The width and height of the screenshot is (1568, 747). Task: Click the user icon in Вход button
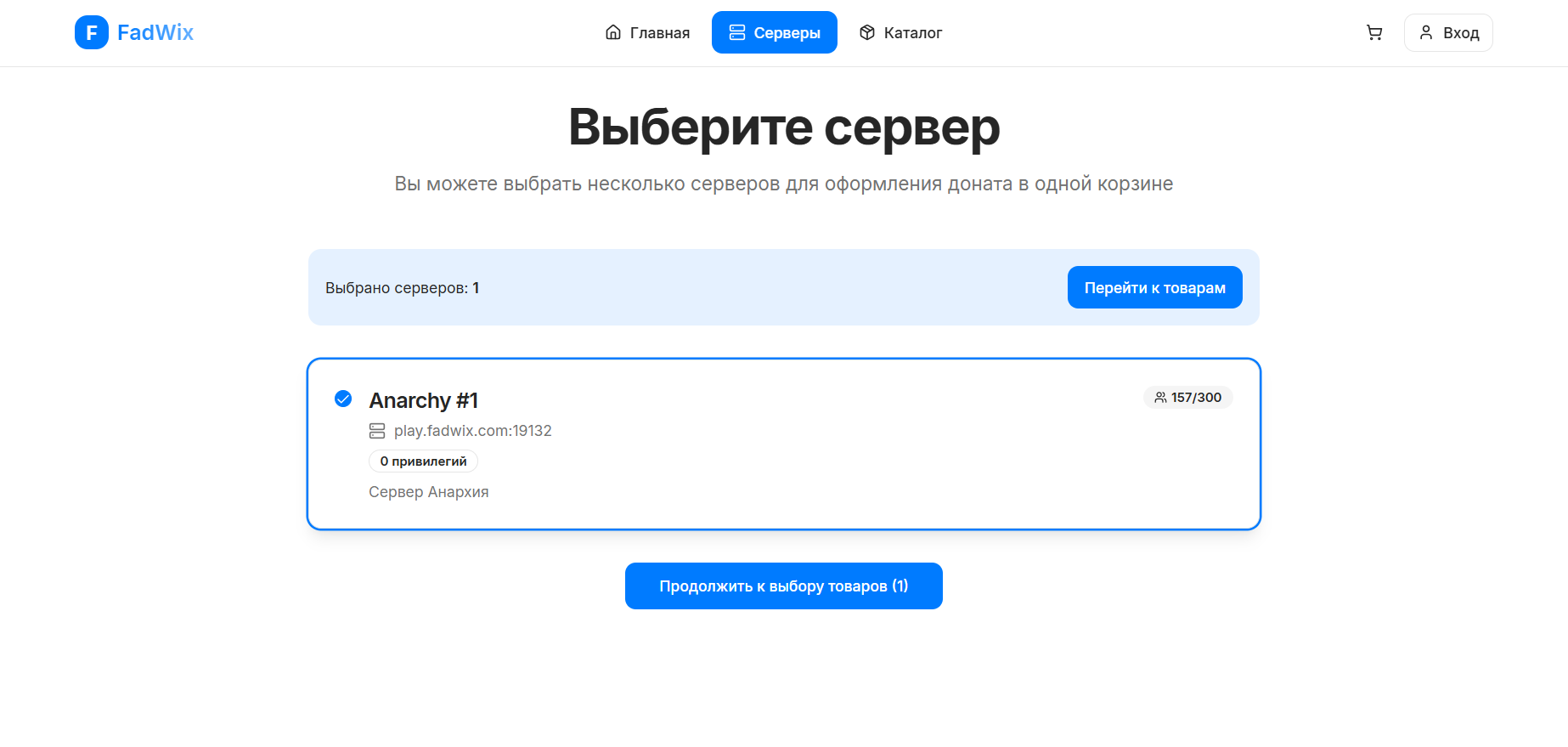[x=1426, y=32]
